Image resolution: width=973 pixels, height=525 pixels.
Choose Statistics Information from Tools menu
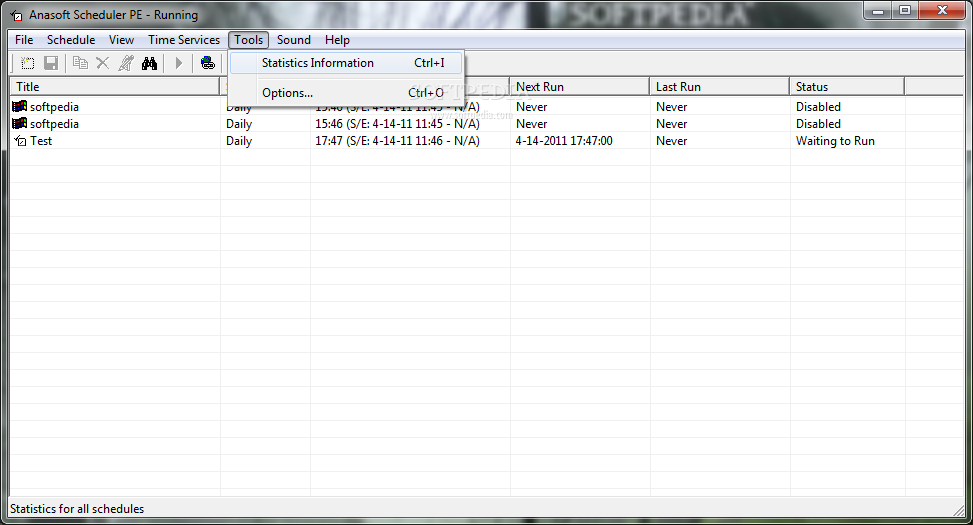pos(346,63)
